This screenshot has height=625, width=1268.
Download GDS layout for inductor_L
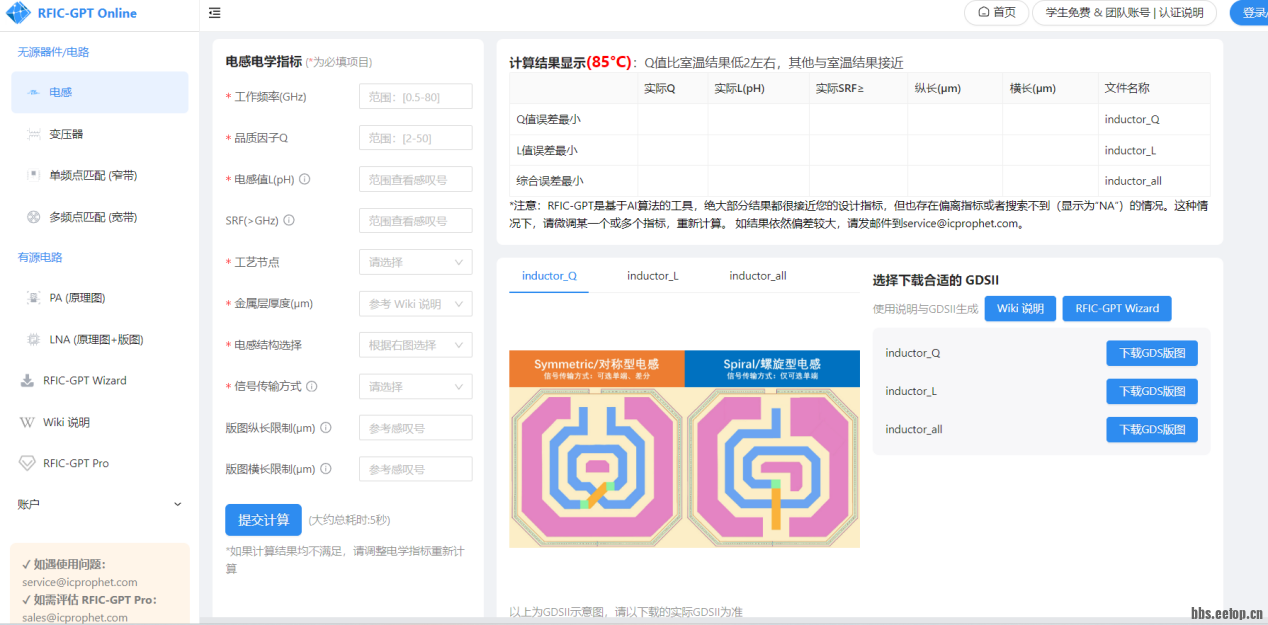click(x=1152, y=391)
